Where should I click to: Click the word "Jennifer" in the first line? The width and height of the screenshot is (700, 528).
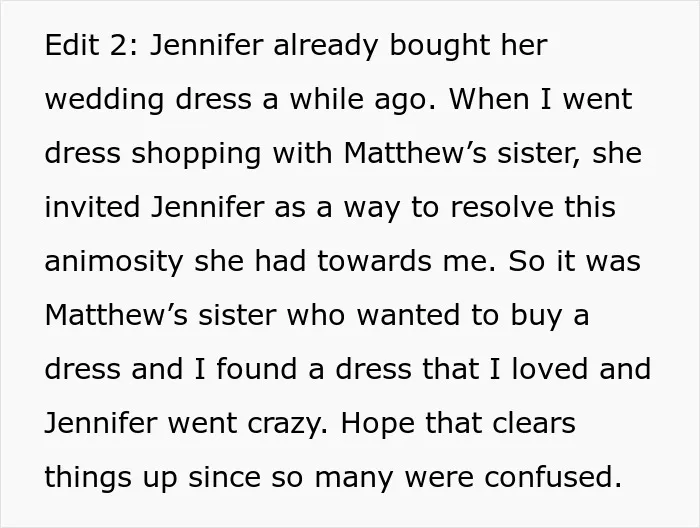(206, 45)
